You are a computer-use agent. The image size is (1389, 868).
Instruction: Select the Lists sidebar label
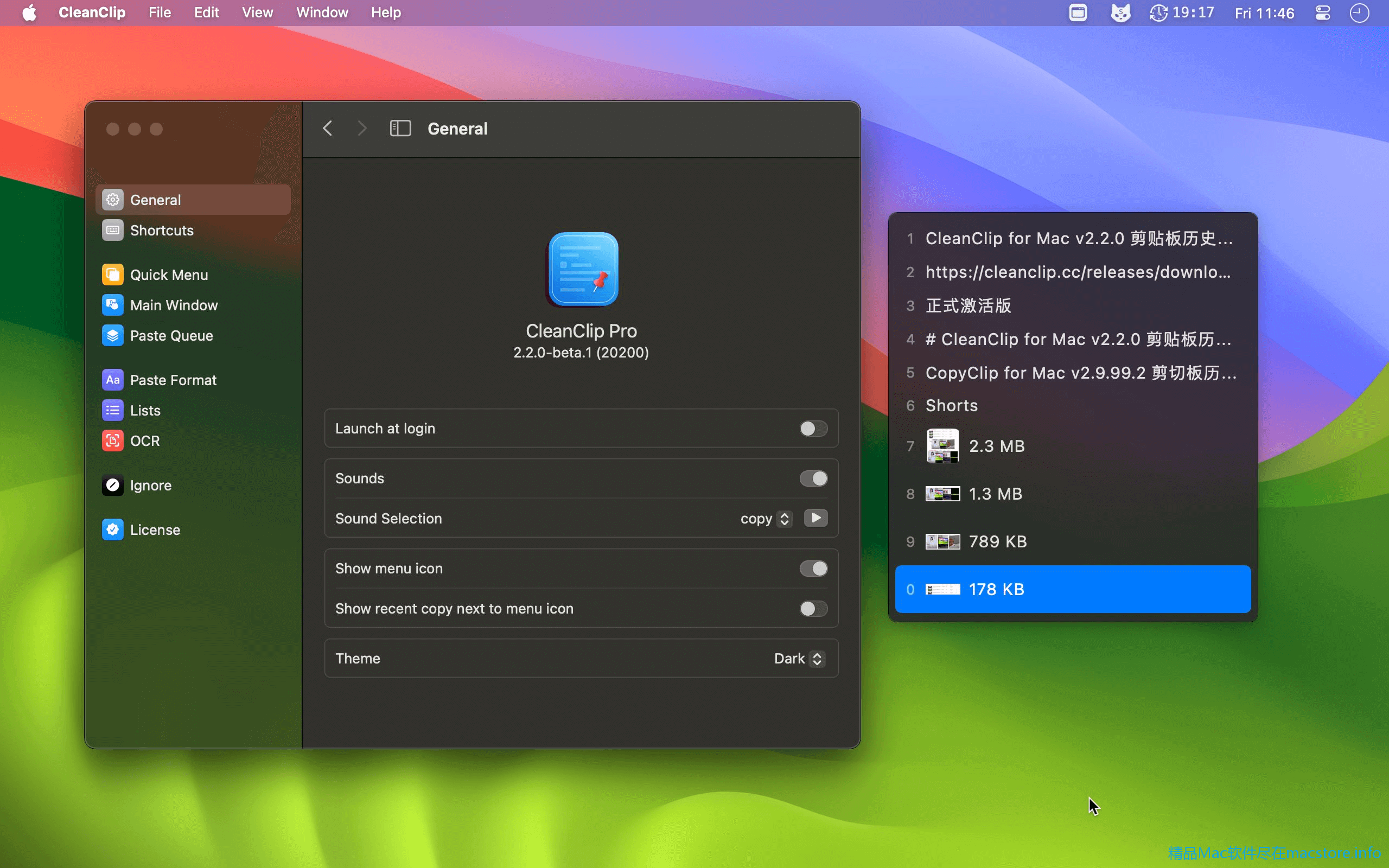(145, 410)
